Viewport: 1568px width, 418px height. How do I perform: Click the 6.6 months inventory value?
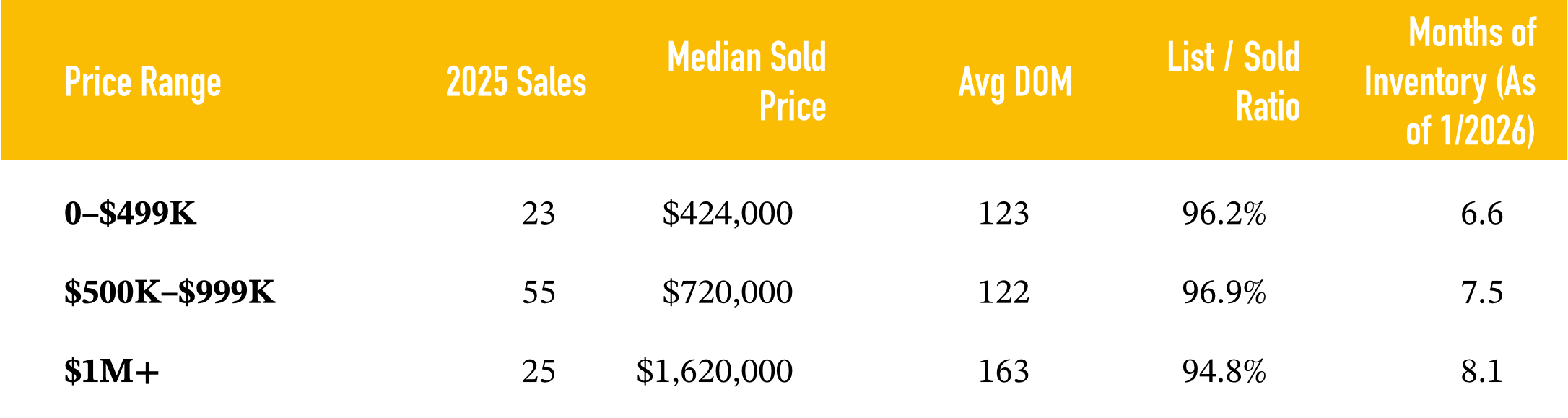point(1481,214)
